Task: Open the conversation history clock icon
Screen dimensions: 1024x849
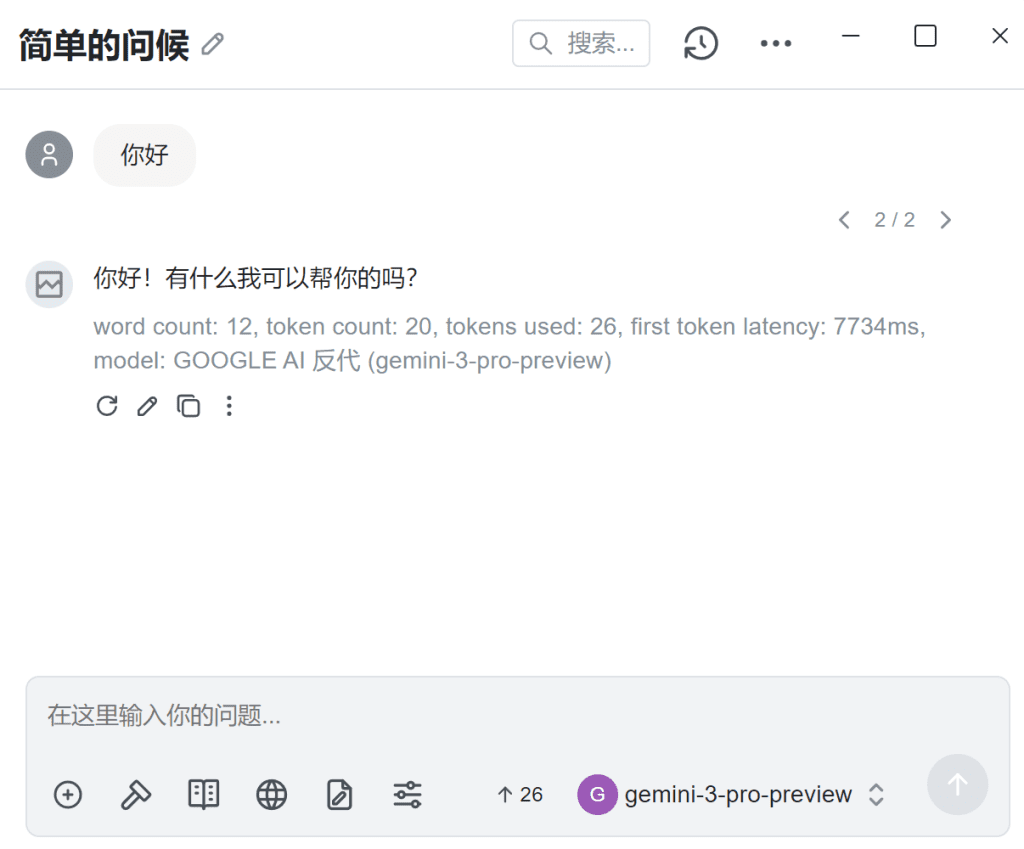Action: [701, 43]
